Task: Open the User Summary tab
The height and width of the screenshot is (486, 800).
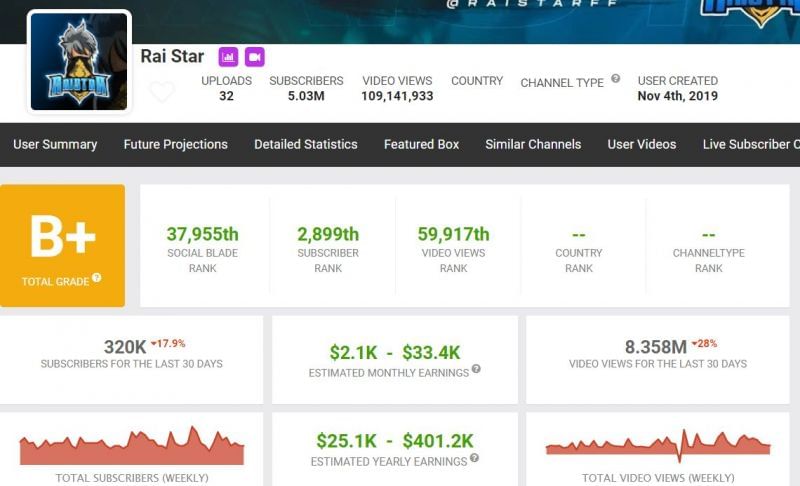Action: point(55,144)
